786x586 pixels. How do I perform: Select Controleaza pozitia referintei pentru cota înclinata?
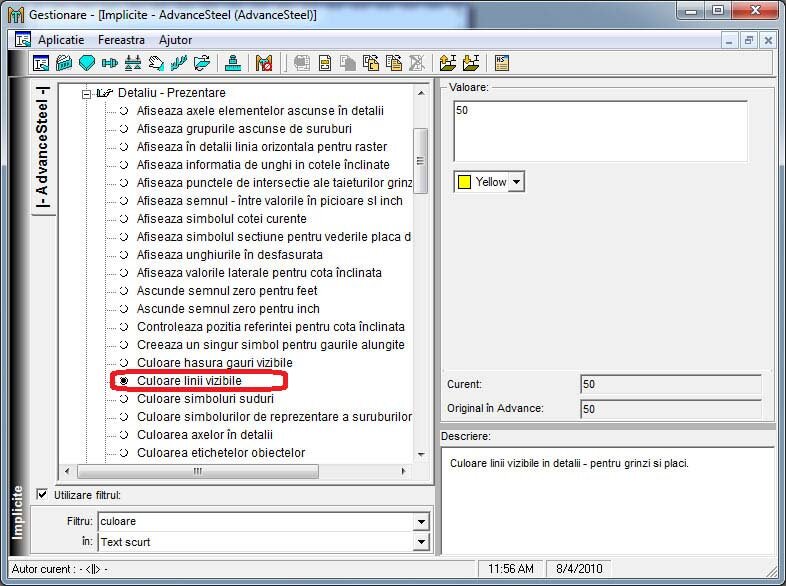(271, 327)
